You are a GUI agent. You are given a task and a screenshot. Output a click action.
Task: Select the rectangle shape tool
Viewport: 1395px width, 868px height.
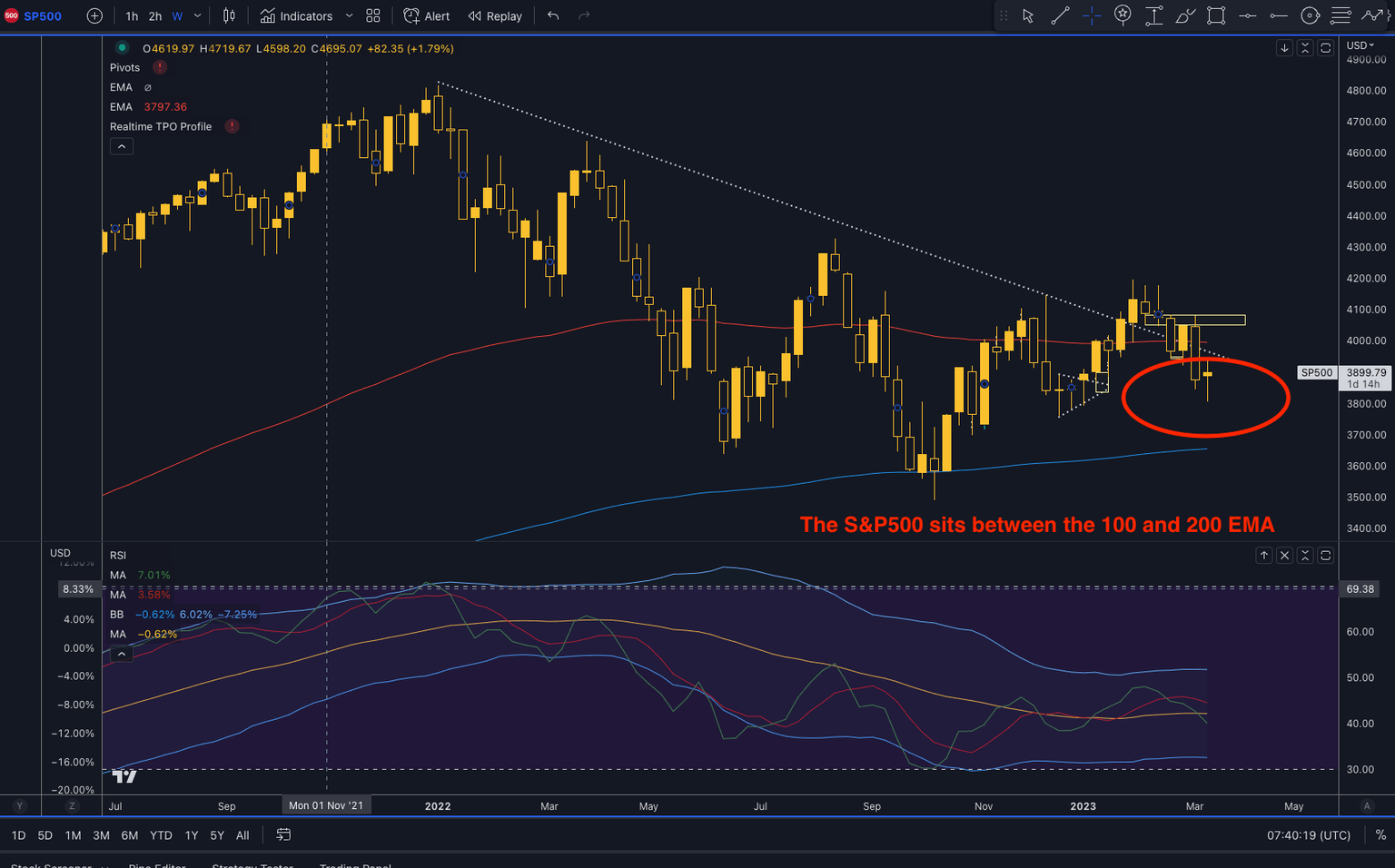pyautogui.click(x=1216, y=15)
